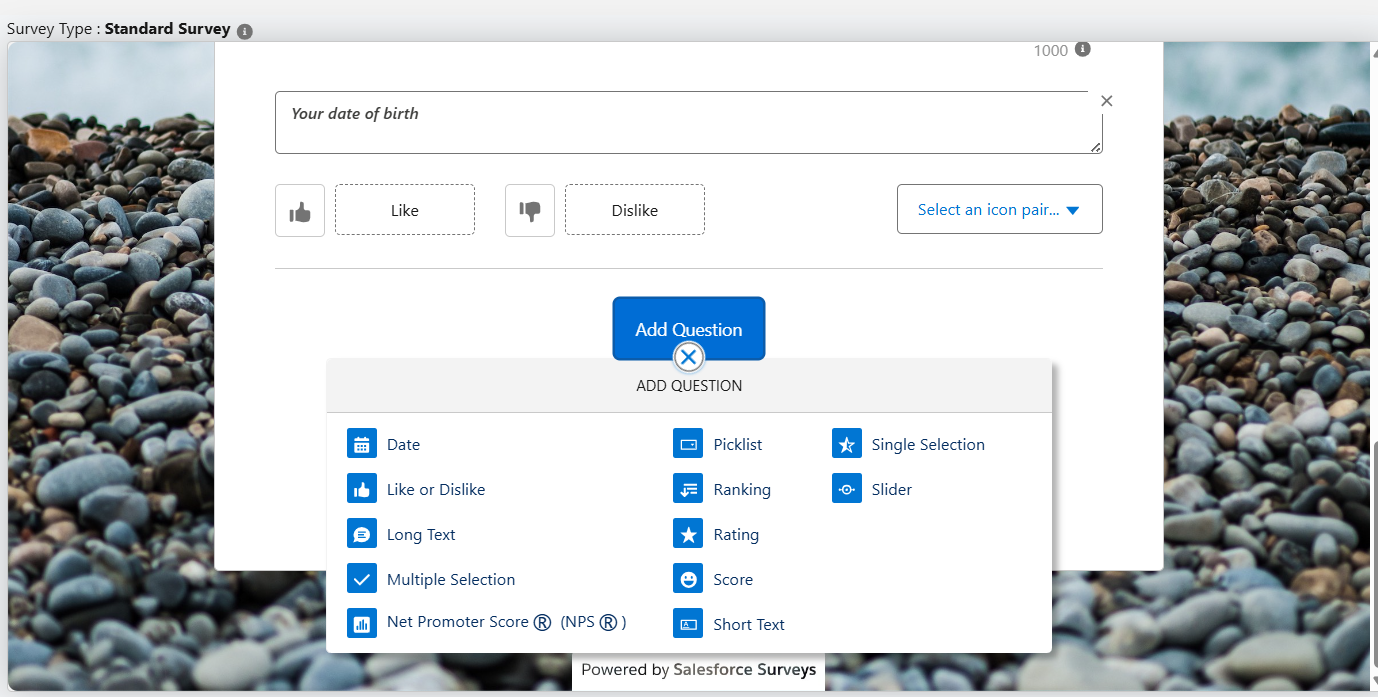Select the Net Promoter Score chart icon
Screen dimensions: 1378x697
(361, 622)
